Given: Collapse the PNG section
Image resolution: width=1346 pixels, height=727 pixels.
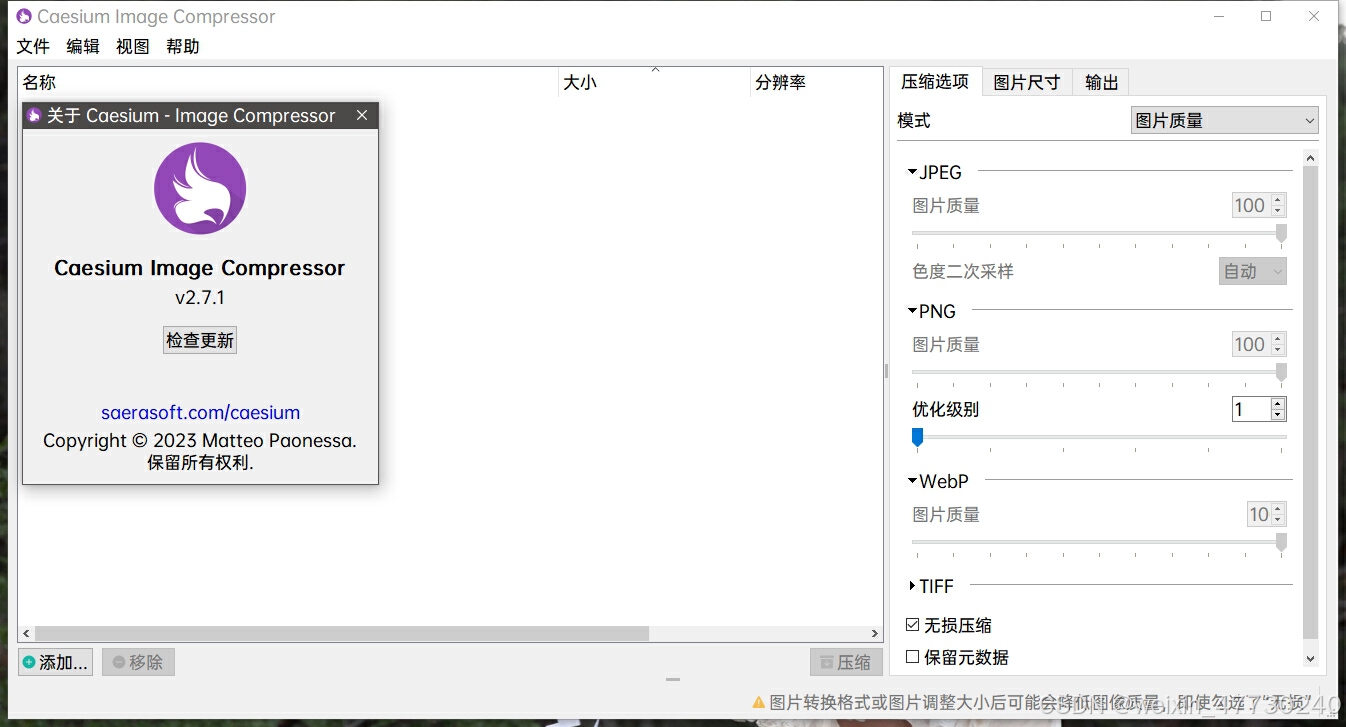Looking at the screenshot, I should [x=912, y=311].
